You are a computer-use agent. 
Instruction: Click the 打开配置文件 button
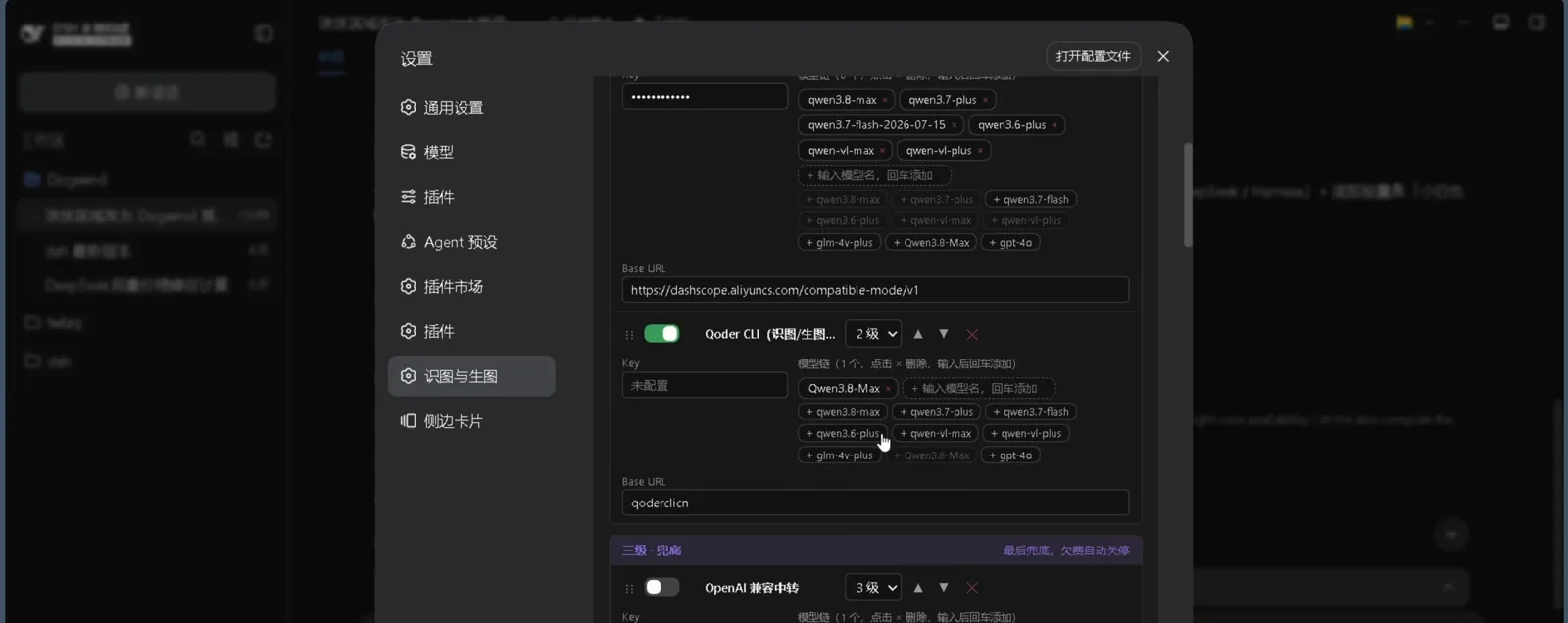[x=1094, y=56]
